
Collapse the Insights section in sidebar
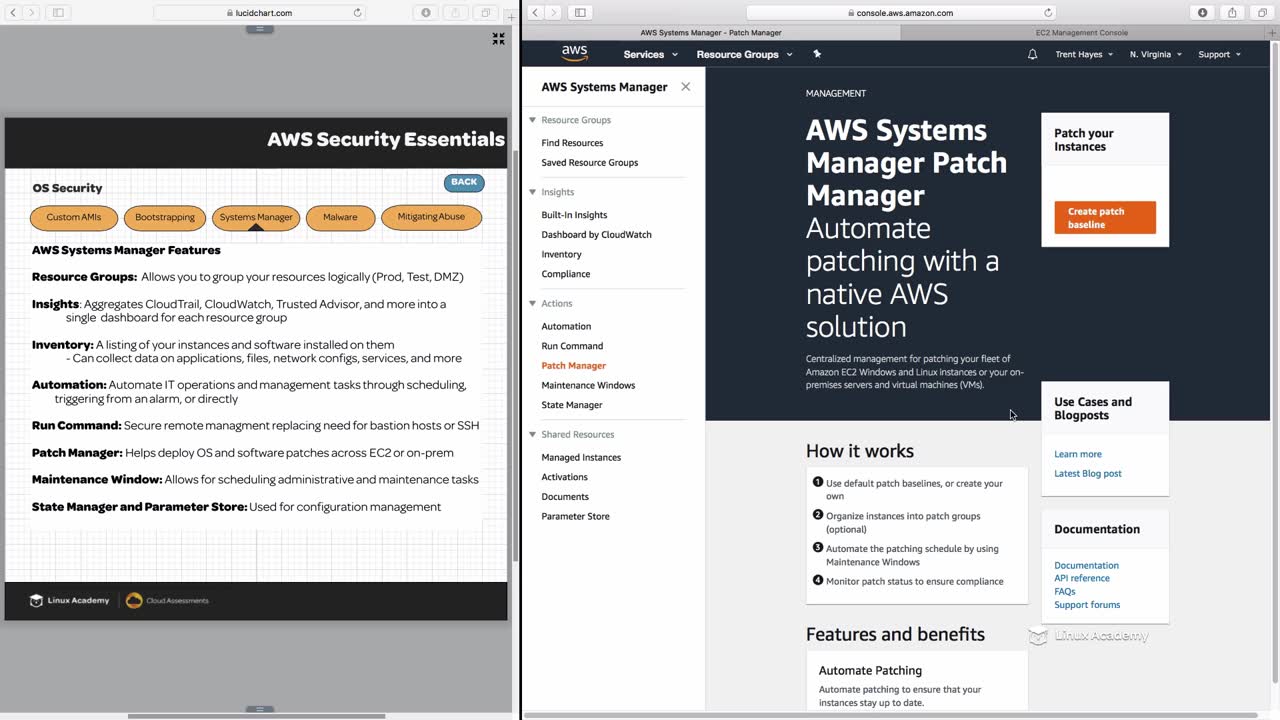tap(533, 192)
